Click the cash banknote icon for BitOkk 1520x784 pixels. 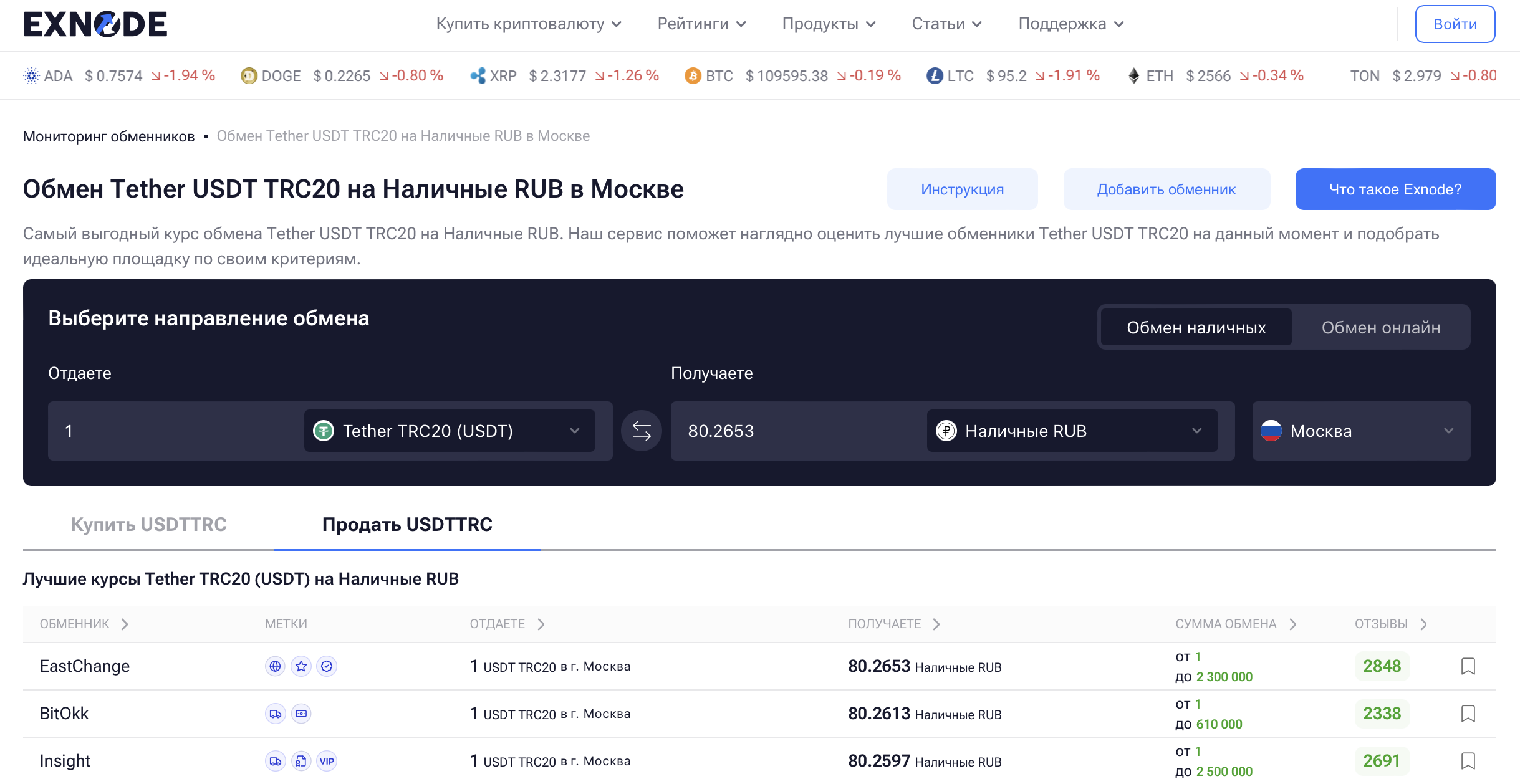[301, 714]
